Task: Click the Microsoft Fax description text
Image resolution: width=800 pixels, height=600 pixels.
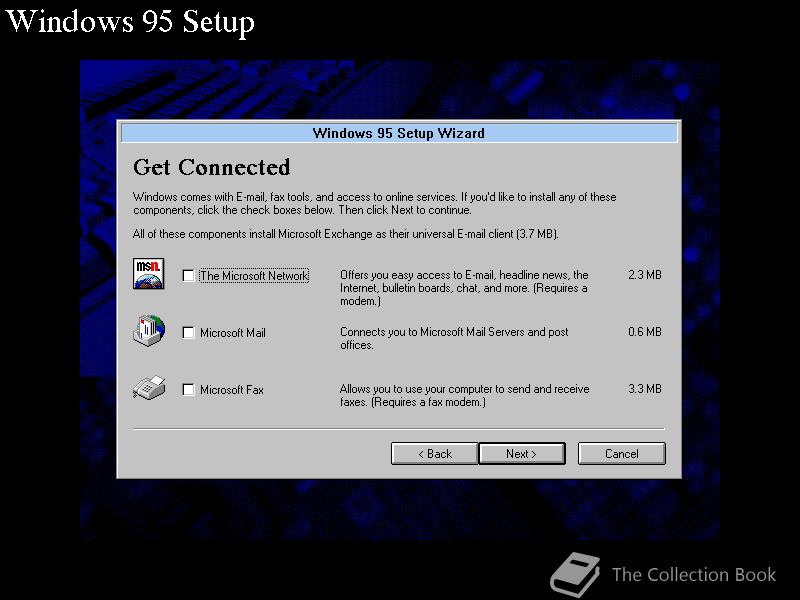Action: 464,395
